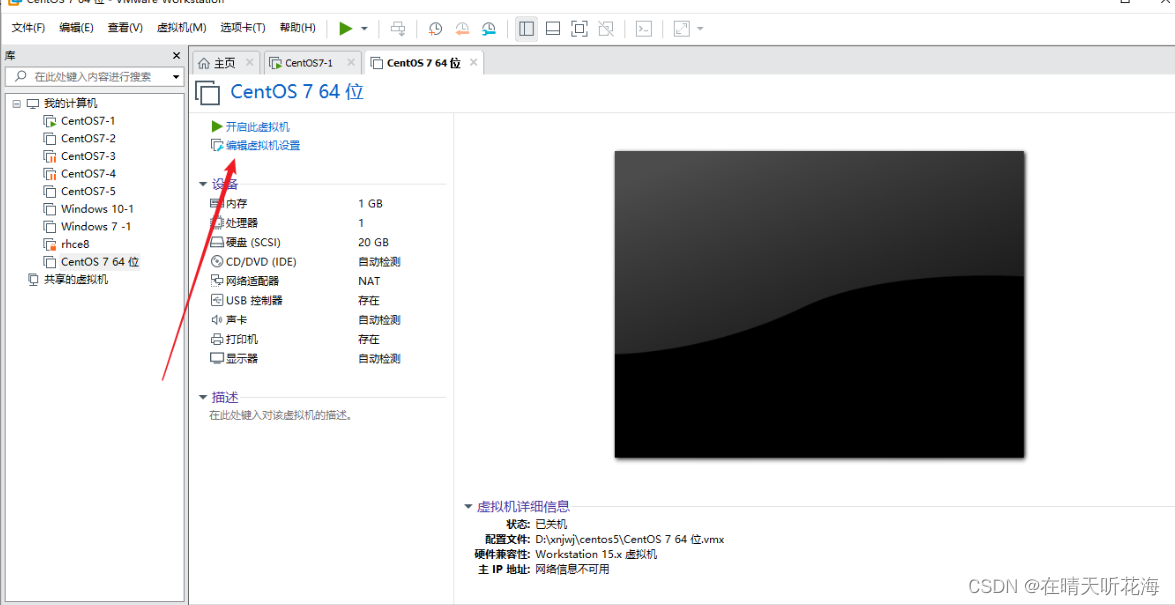1175x605 pixels.
Task: Close the CentOS7-1 tab
Action: point(351,62)
